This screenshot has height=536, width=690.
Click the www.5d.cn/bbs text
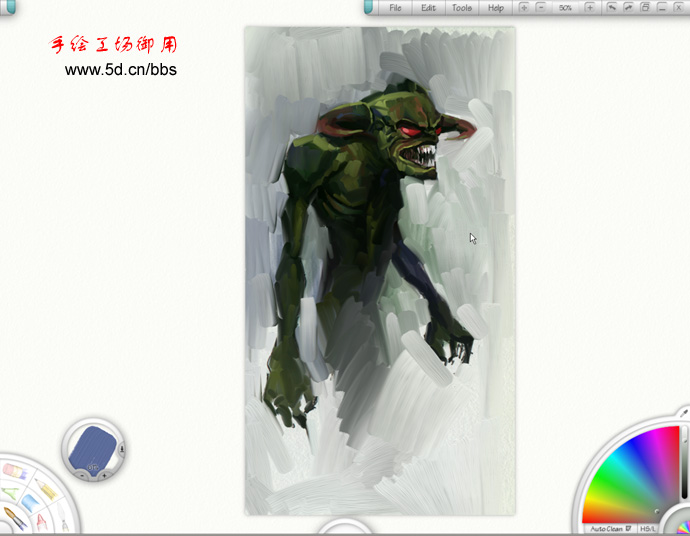click(x=121, y=70)
